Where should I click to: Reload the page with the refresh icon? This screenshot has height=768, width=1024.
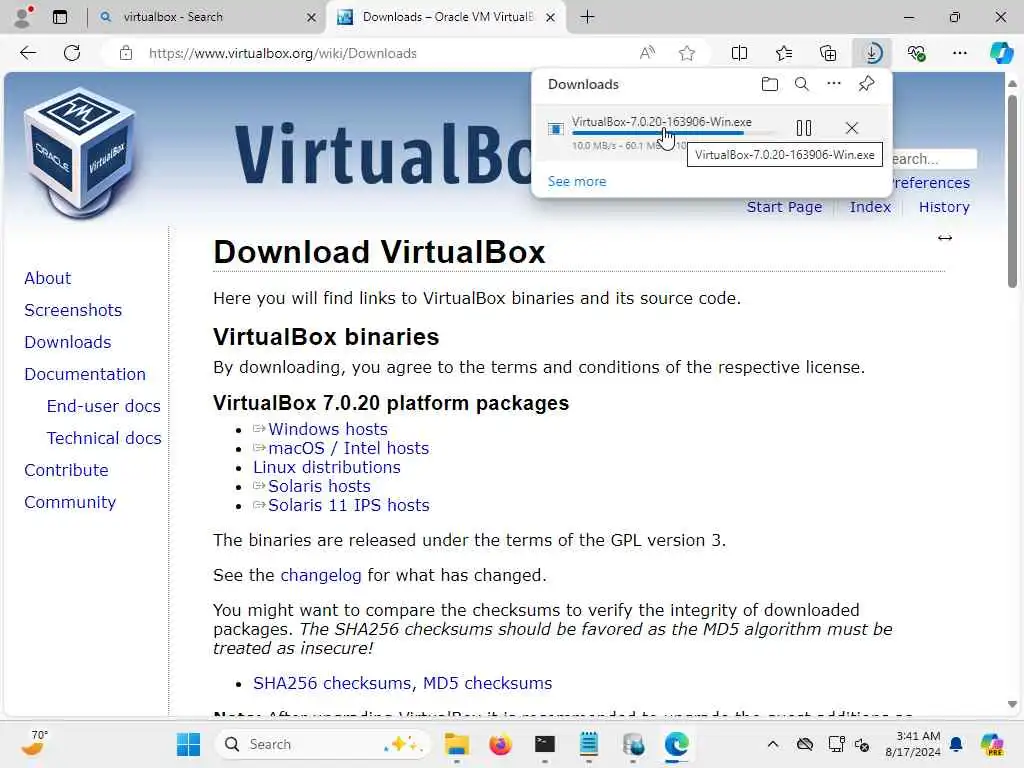[72, 53]
